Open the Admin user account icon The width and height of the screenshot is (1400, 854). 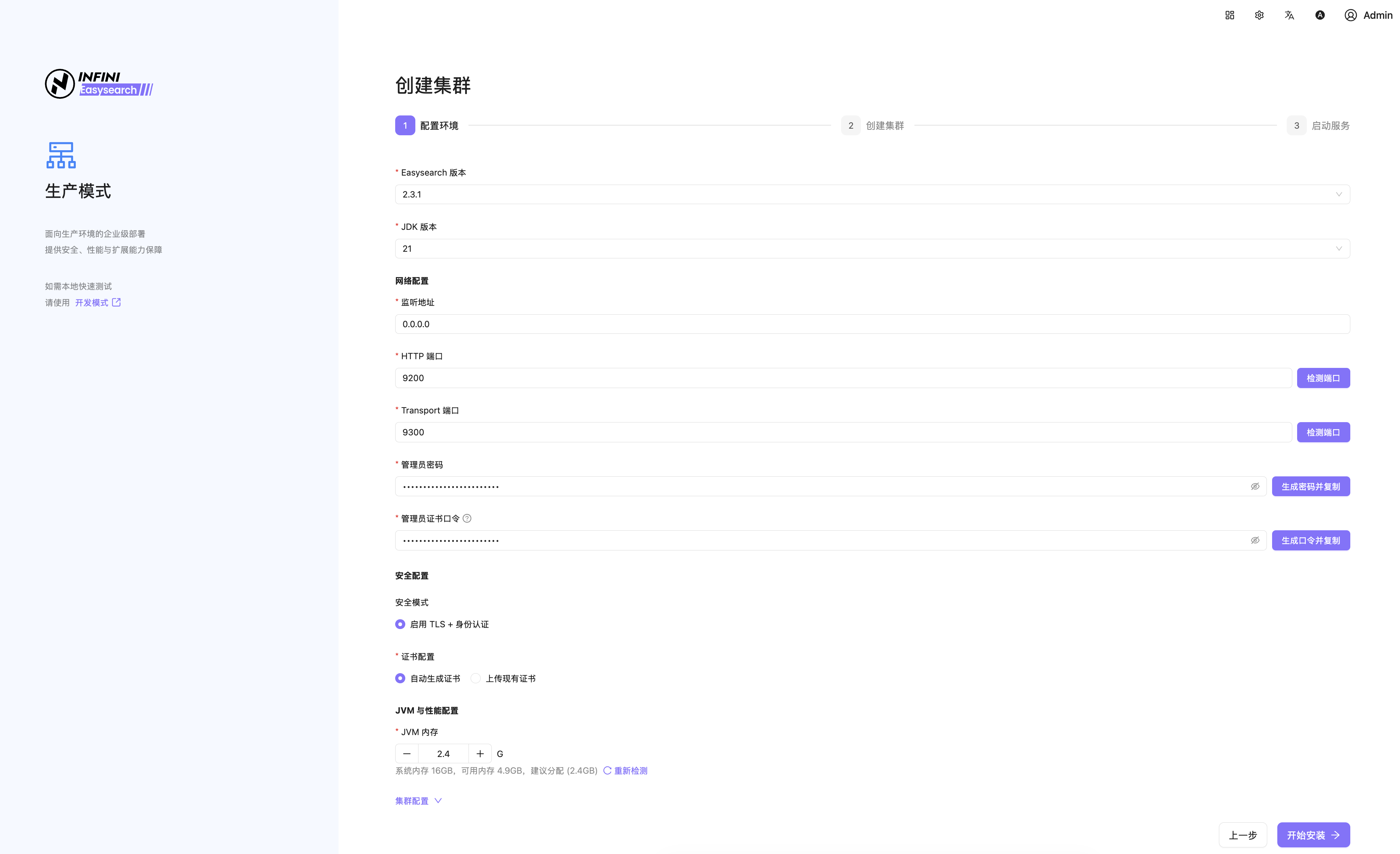coord(1351,15)
